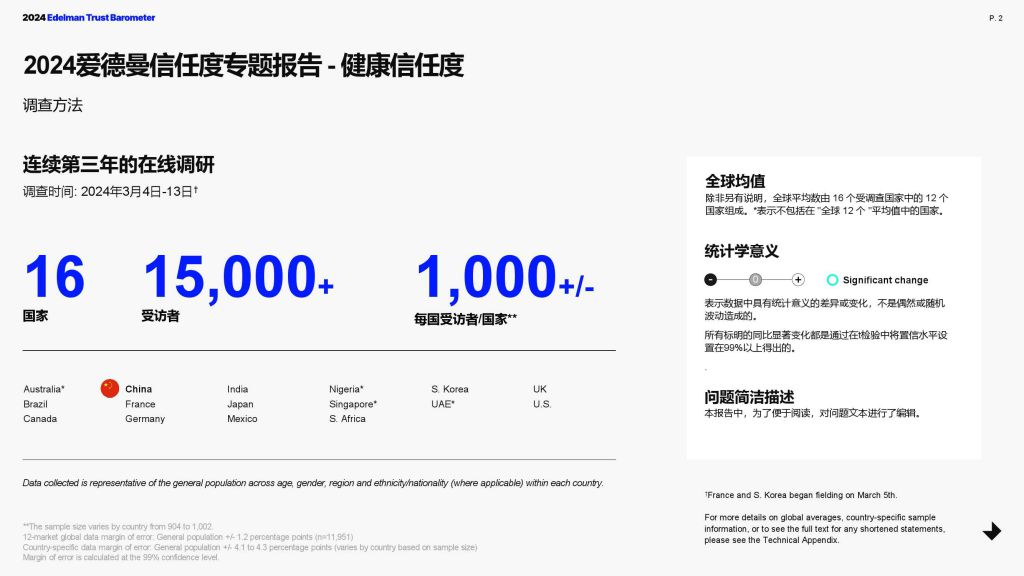
Task: Click the teal Significant change ring
Action: tap(832, 280)
